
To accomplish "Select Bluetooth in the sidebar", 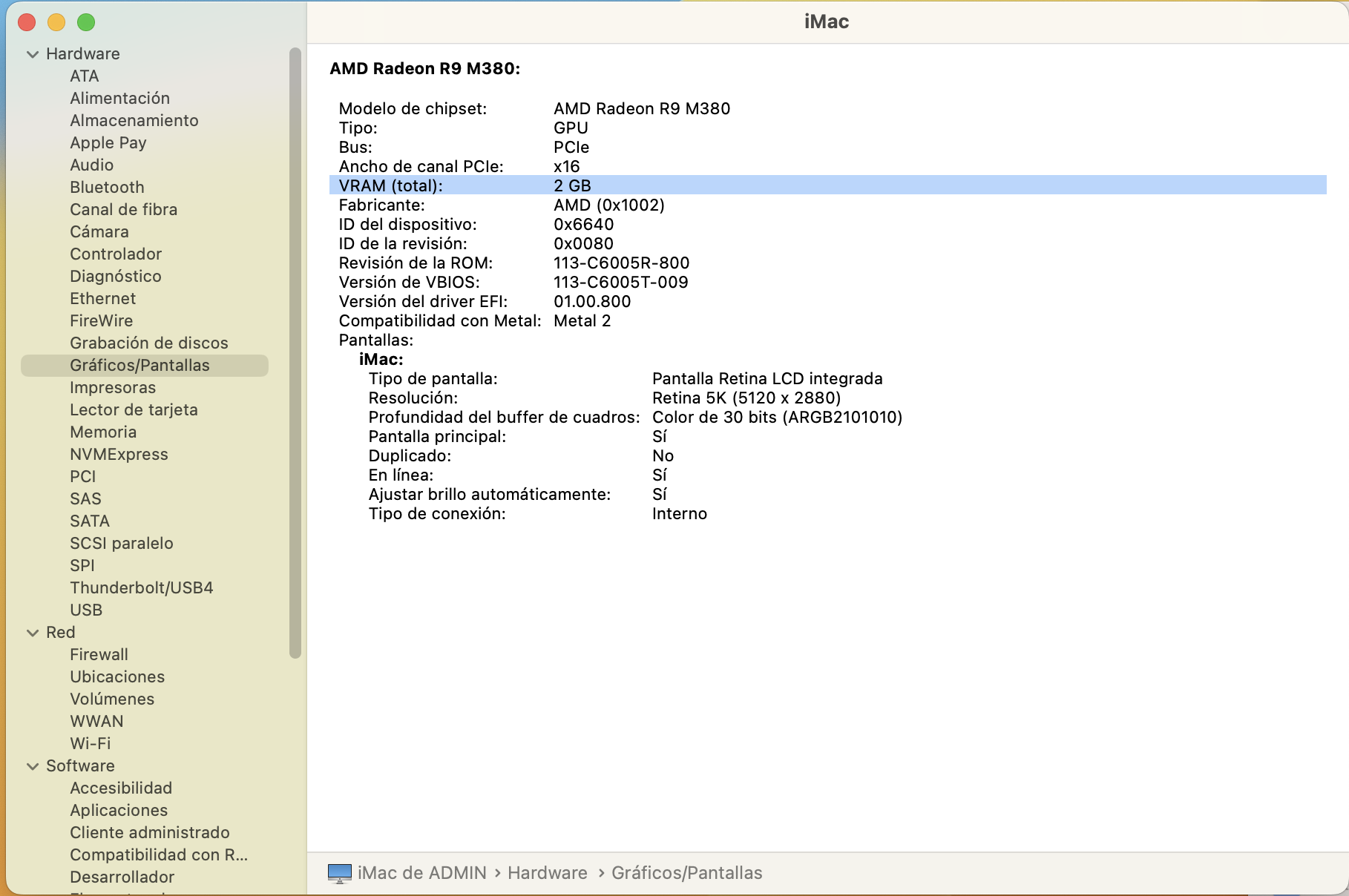I will click(x=107, y=187).
